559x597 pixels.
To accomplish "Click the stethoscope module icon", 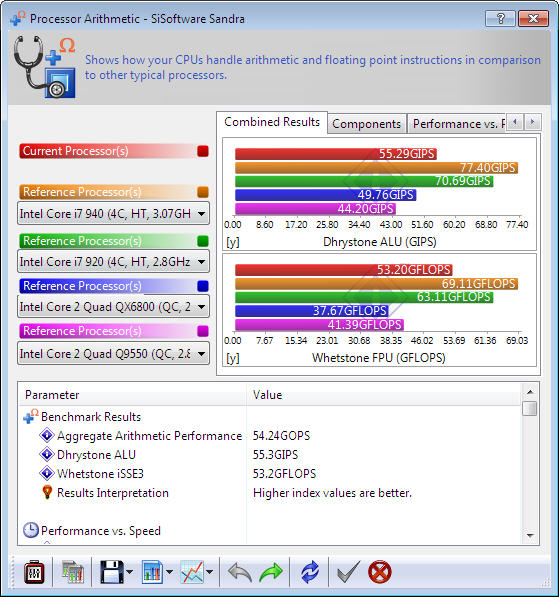I will (45, 67).
